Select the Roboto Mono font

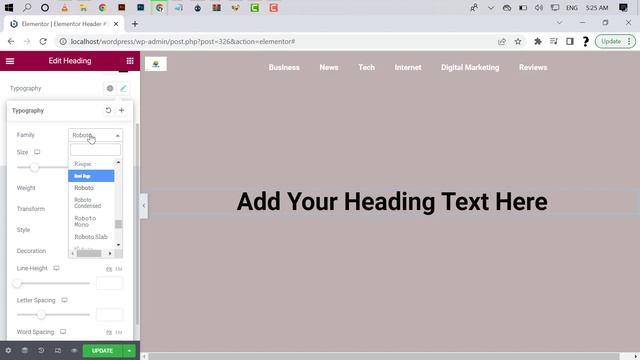pyautogui.click(x=91, y=221)
